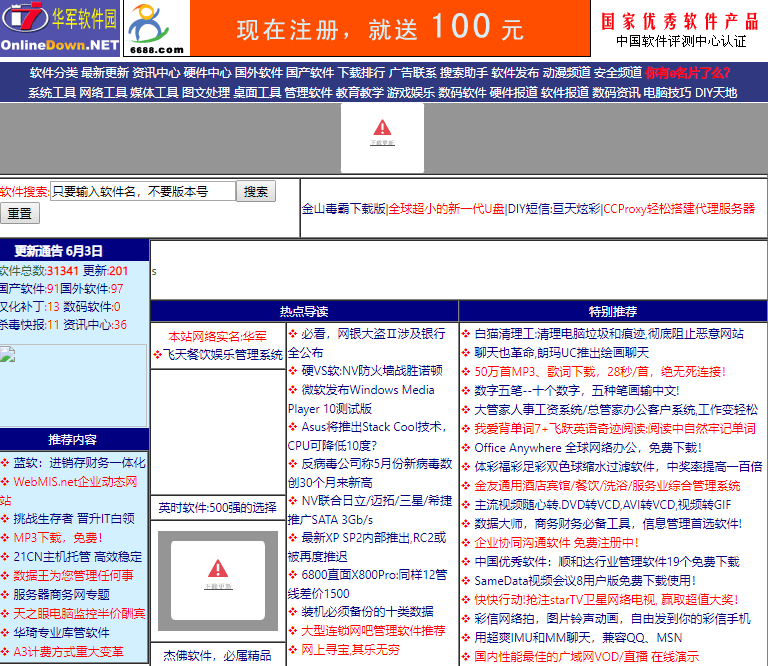Open 飞天餐饮娱乐管理系统 link

click(x=222, y=355)
